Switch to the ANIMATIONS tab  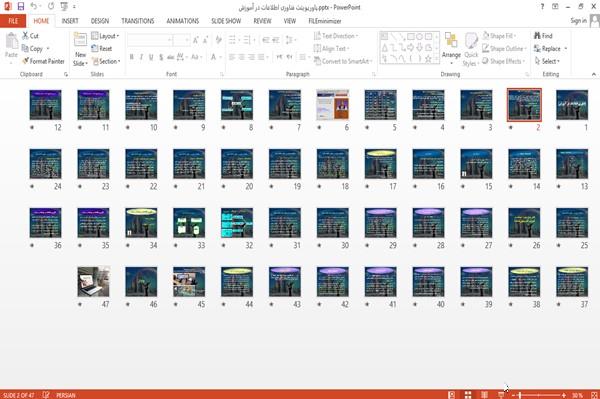pos(183,21)
